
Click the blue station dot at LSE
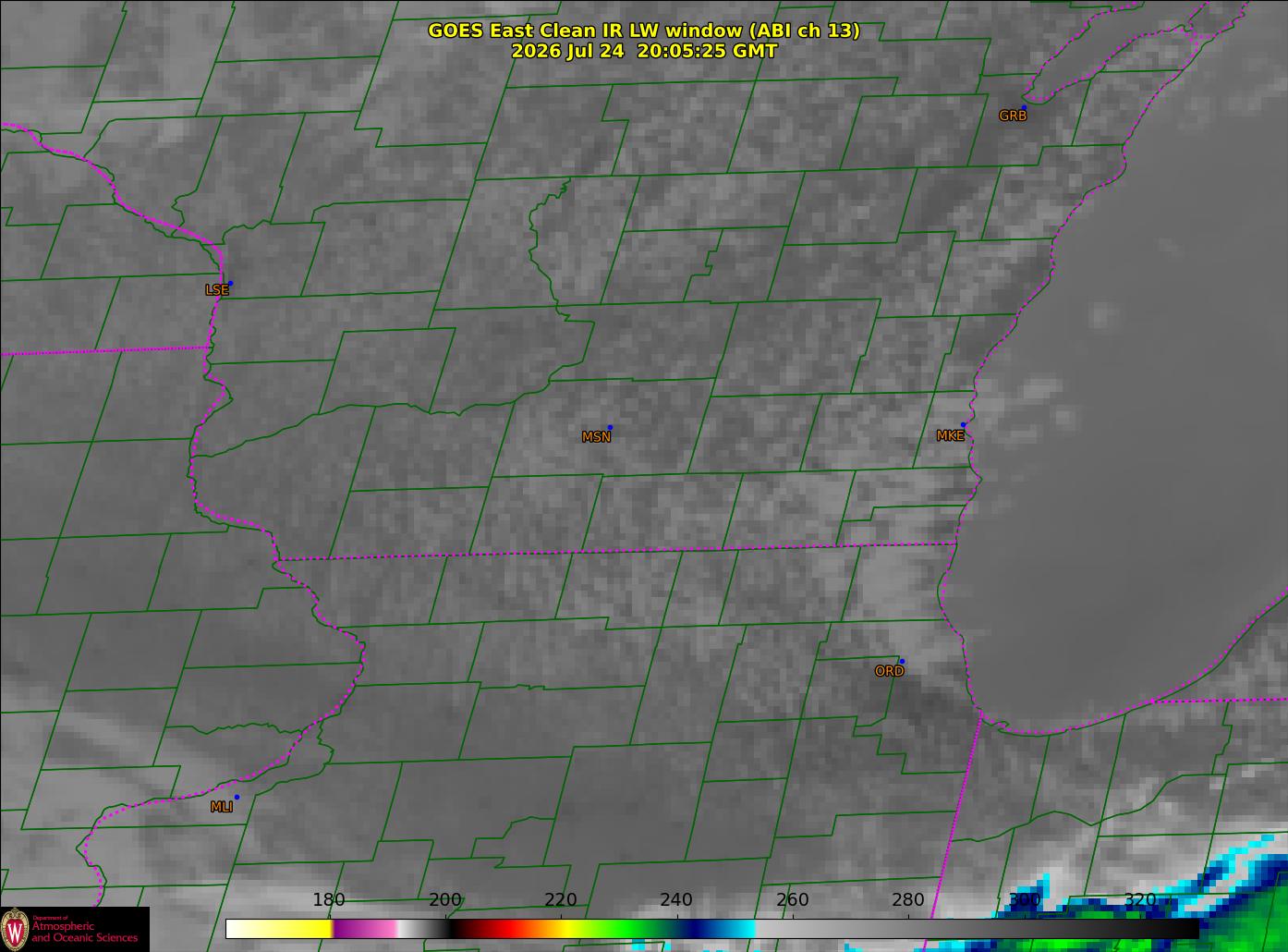click(230, 283)
